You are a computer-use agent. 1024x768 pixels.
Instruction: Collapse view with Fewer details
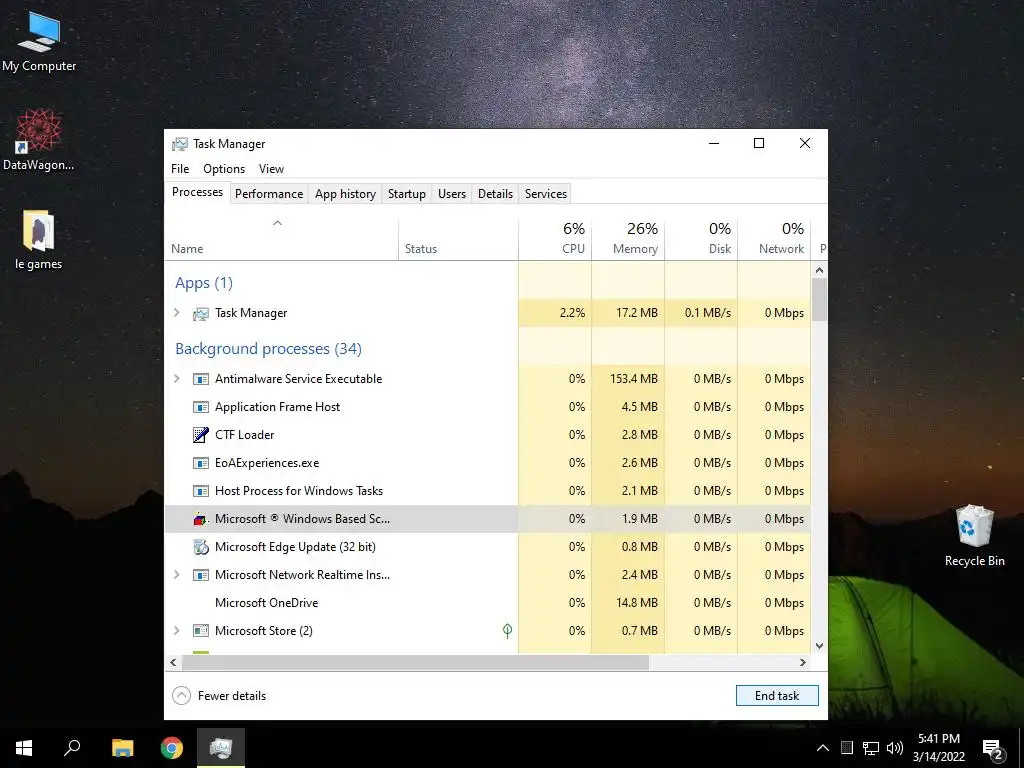click(219, 696)
